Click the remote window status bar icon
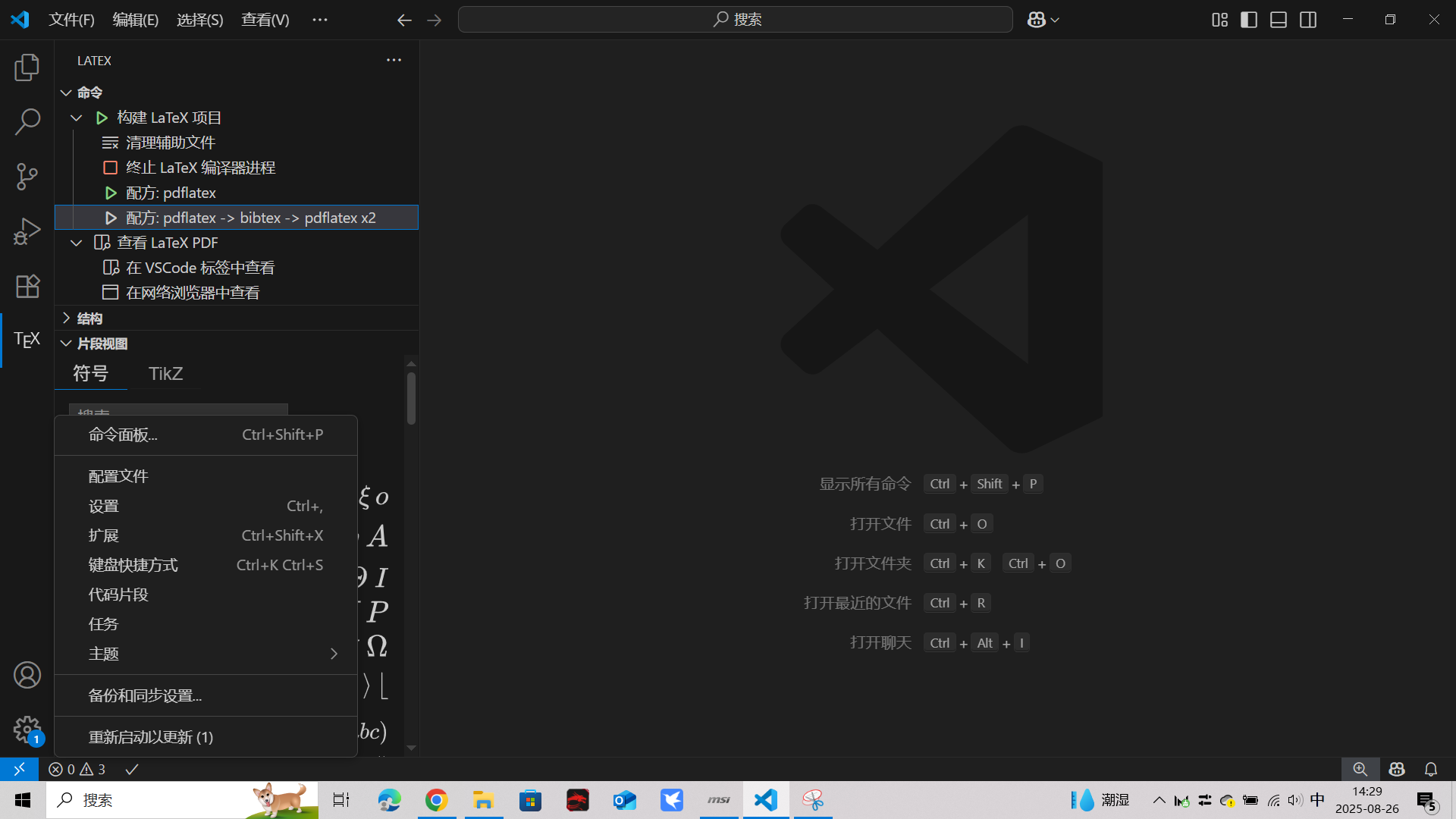1456x819 pixels. [19, 769]
